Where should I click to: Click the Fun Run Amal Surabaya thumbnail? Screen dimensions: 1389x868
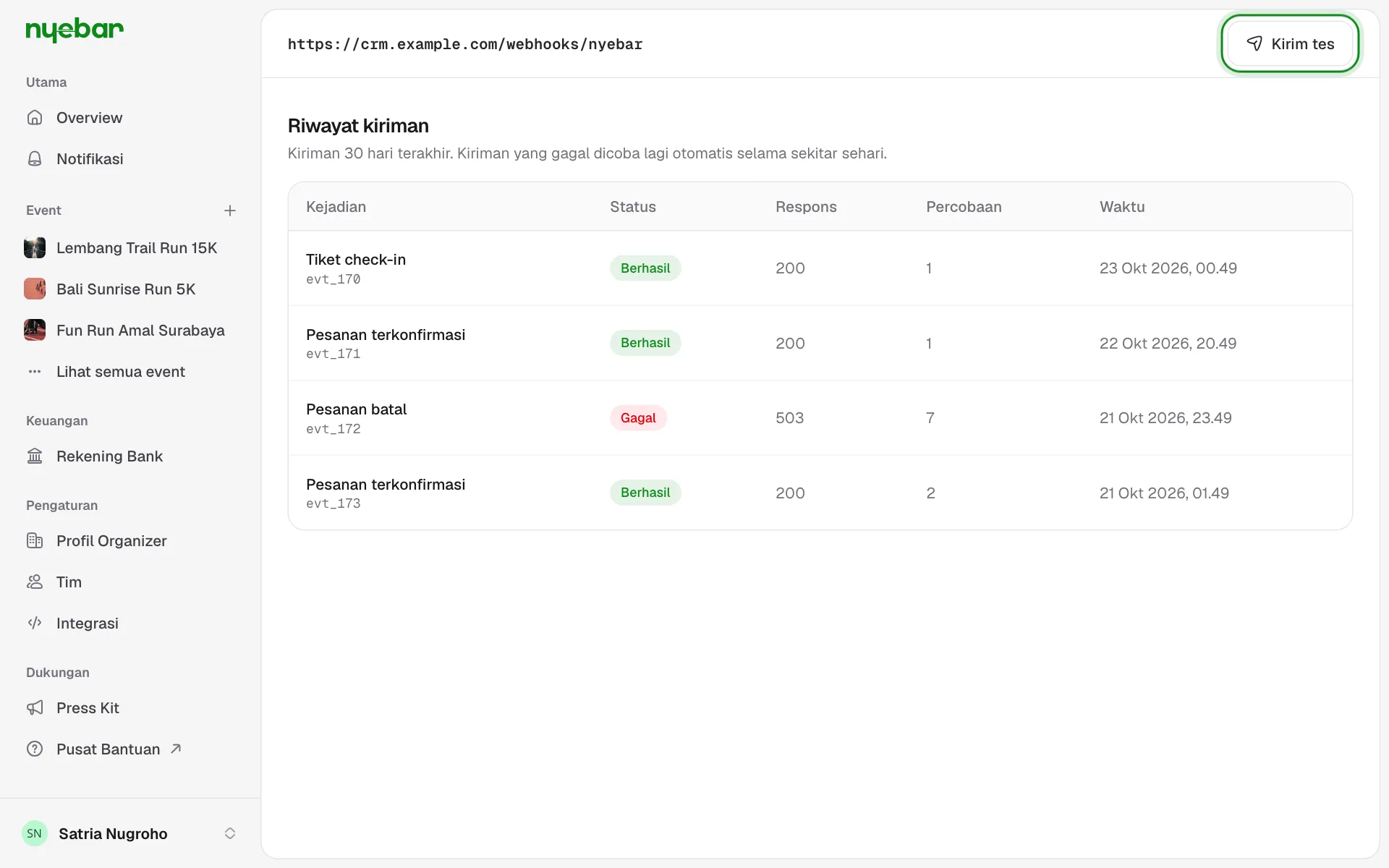click(x=35, y=331)
